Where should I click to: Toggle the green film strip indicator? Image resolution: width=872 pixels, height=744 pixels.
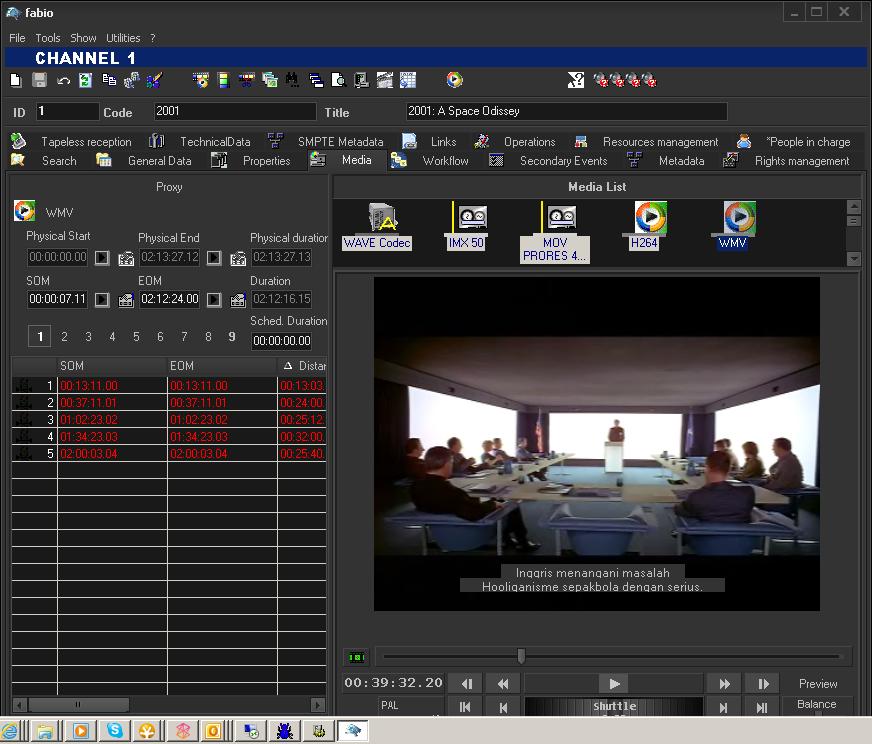click(356, 657)
